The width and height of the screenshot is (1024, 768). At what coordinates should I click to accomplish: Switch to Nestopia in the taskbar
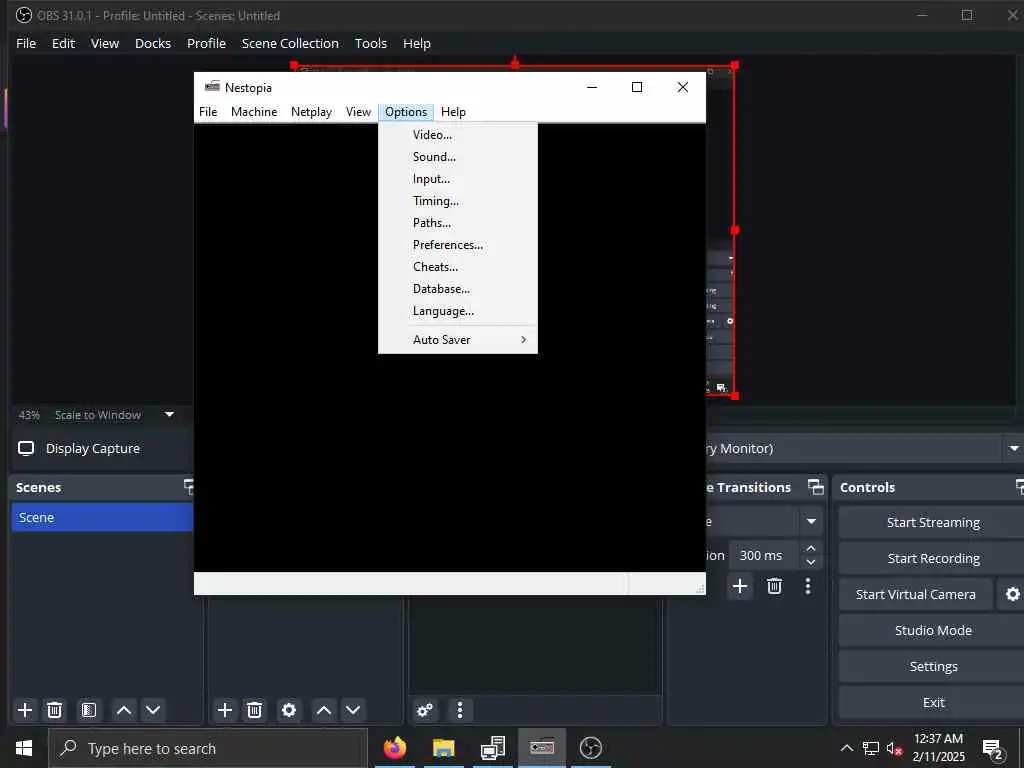pos(542,748)
